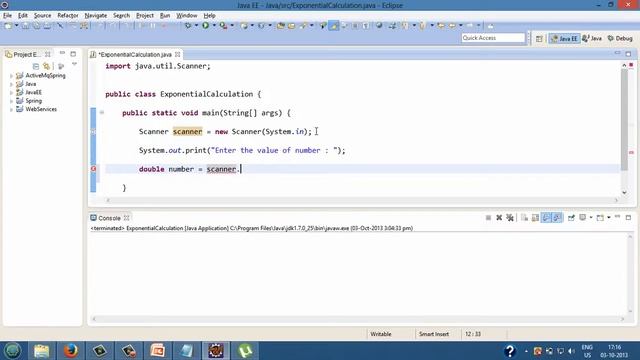Click Remove All Terminated Launches icon
The width and height of the screenshot is (640, 360).
point(510,218)
